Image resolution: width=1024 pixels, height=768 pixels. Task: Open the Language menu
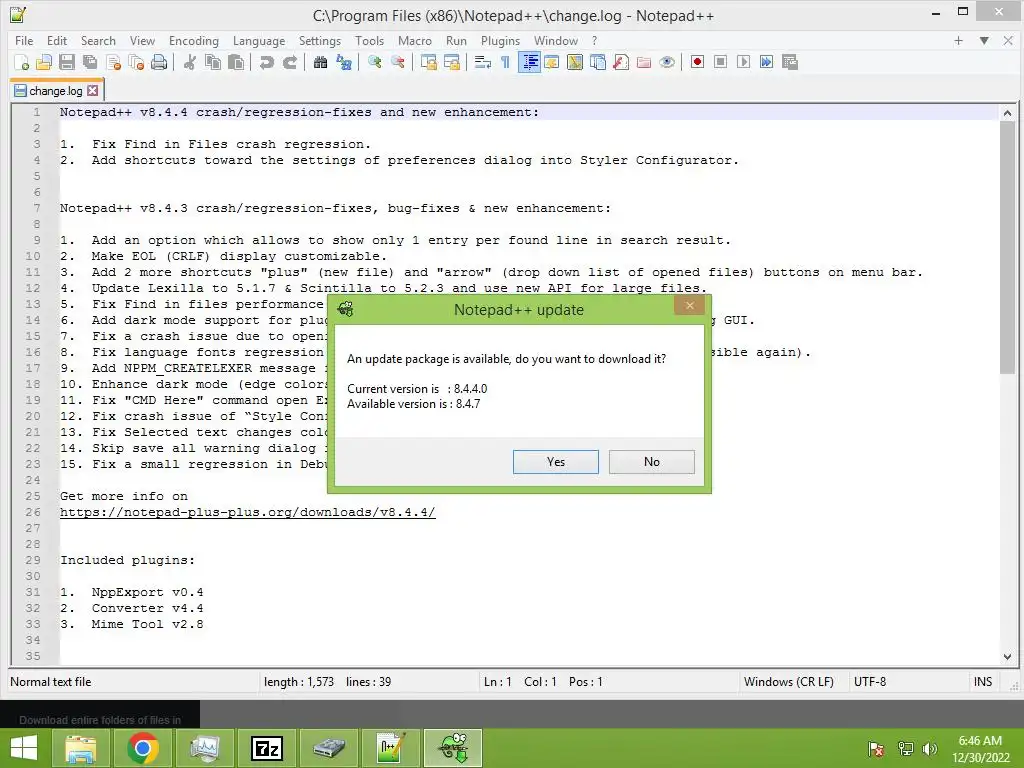click(259, 40)
